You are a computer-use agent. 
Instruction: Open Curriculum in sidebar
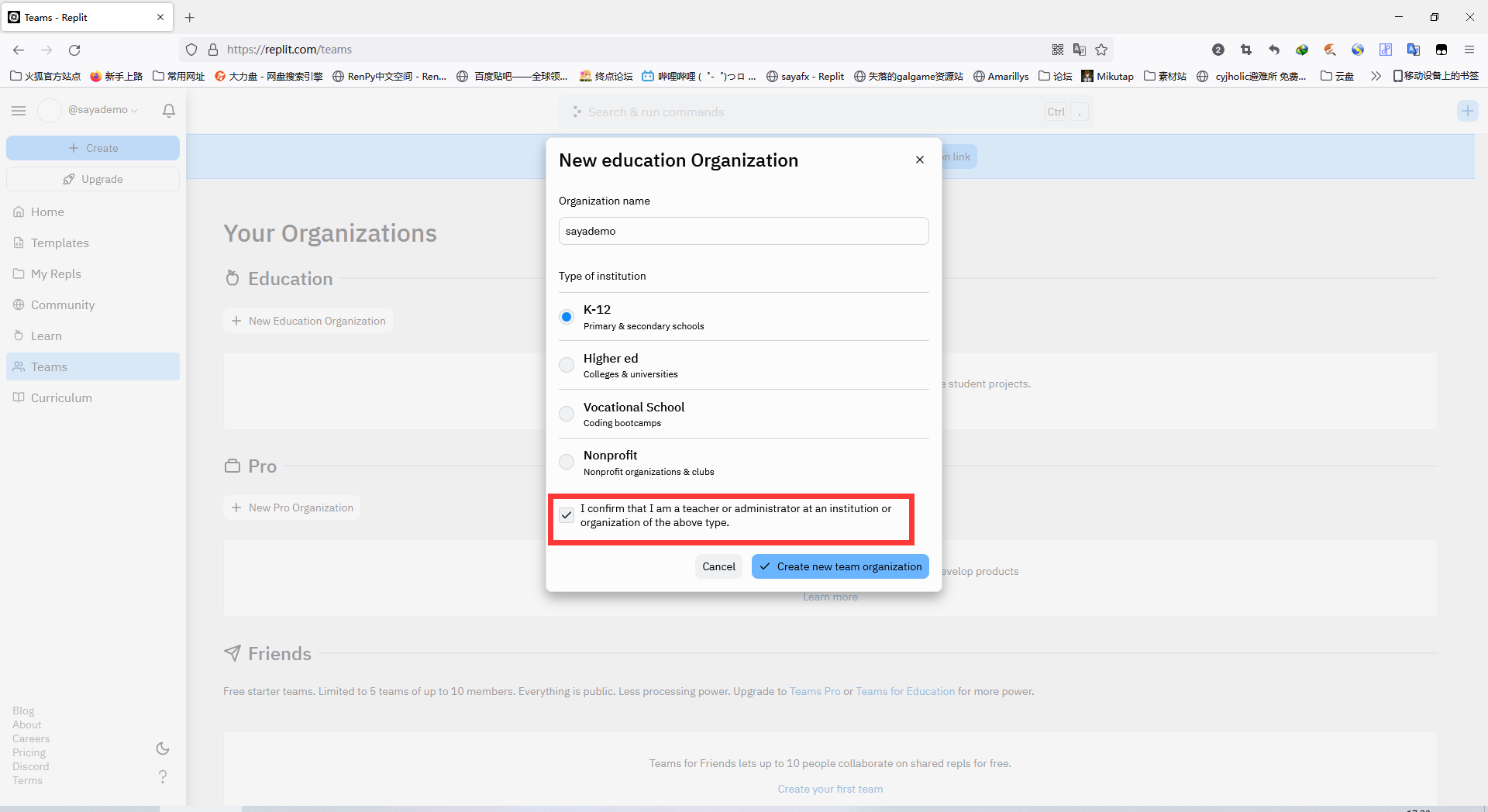click(x=93, y=397)
